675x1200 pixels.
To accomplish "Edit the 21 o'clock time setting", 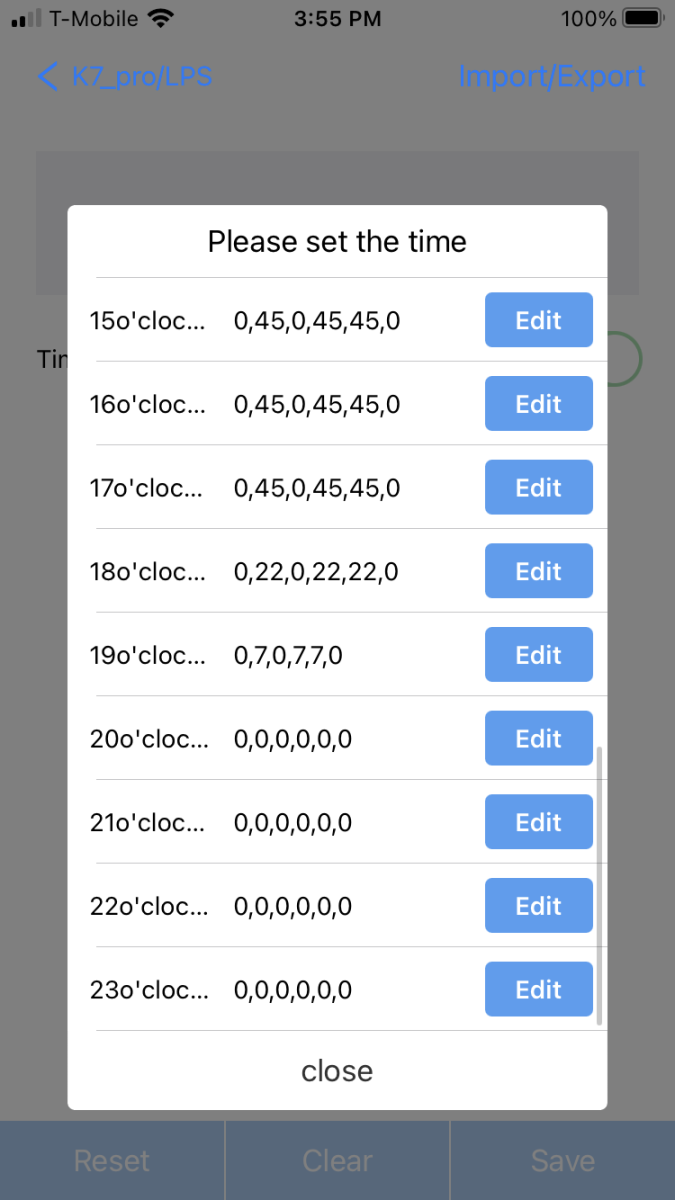I will [539, 822].
